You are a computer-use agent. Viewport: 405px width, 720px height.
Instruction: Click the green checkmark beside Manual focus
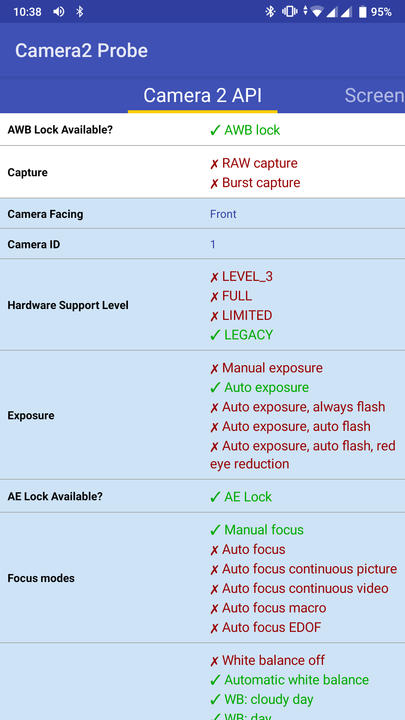point(215,530)
